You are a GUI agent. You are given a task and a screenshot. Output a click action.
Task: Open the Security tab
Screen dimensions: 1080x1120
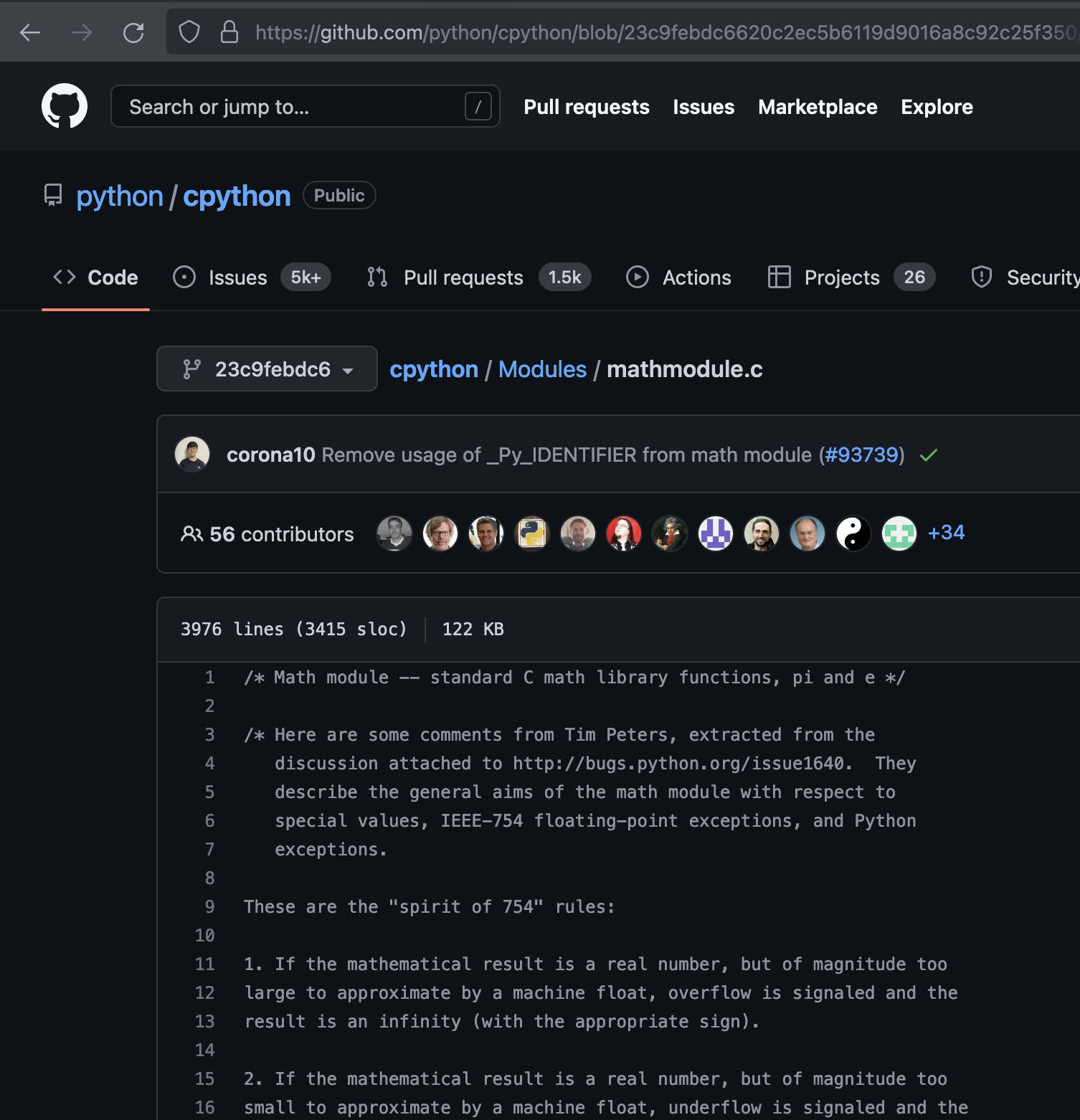click(1025, 277)
